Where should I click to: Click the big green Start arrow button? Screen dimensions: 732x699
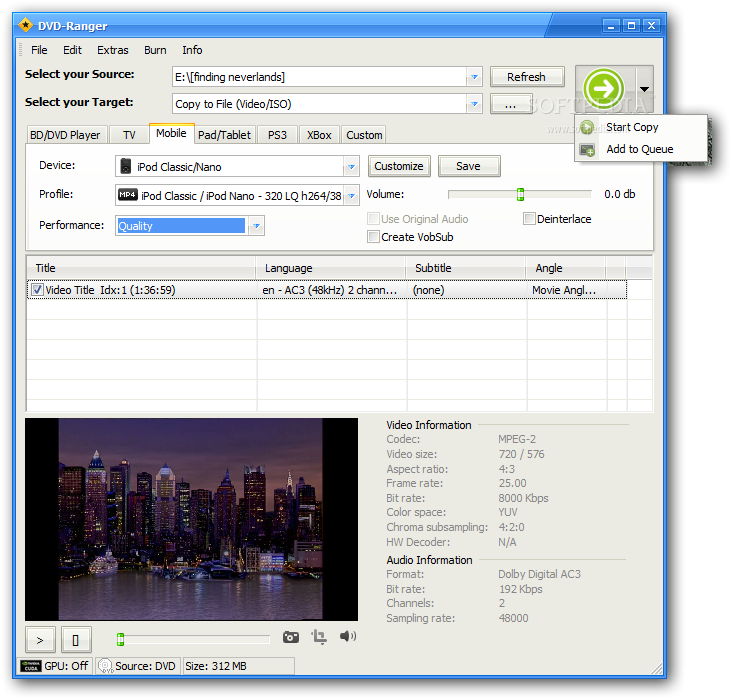pyautogui.click(x=604, y=89)
